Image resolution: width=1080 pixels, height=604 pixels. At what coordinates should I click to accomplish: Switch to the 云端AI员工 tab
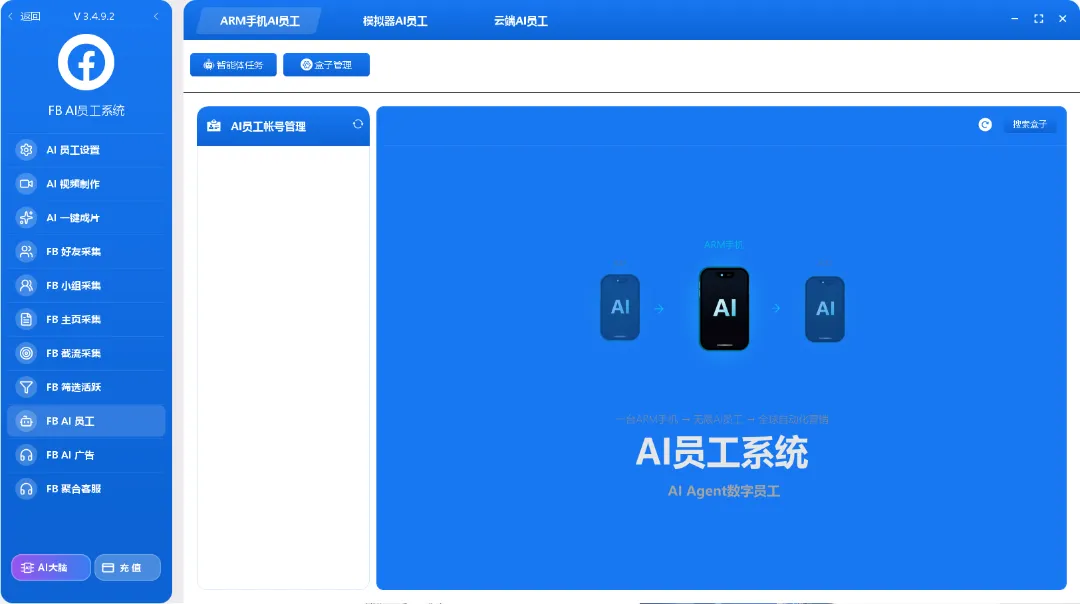tap(520, 19)
